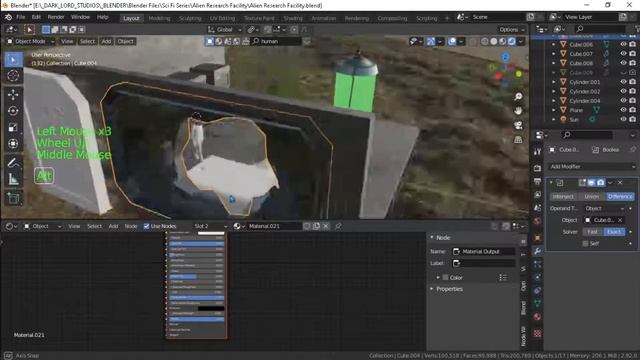Open the Modifier wrench properties tab
Viewport: 640px width, 360px height.
tap(537, 251)
